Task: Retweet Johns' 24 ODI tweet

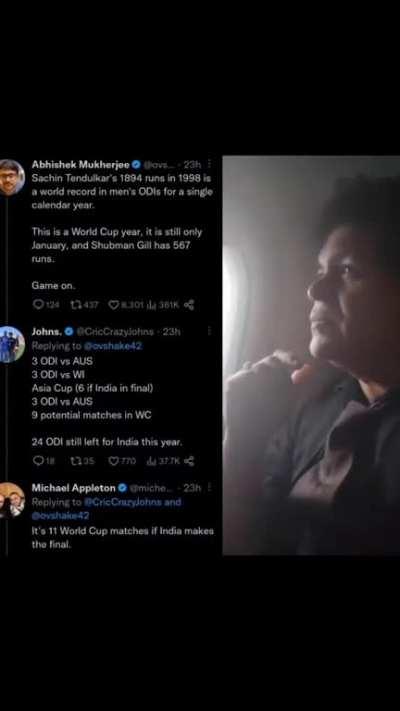Action: click(x=75, y=461)
